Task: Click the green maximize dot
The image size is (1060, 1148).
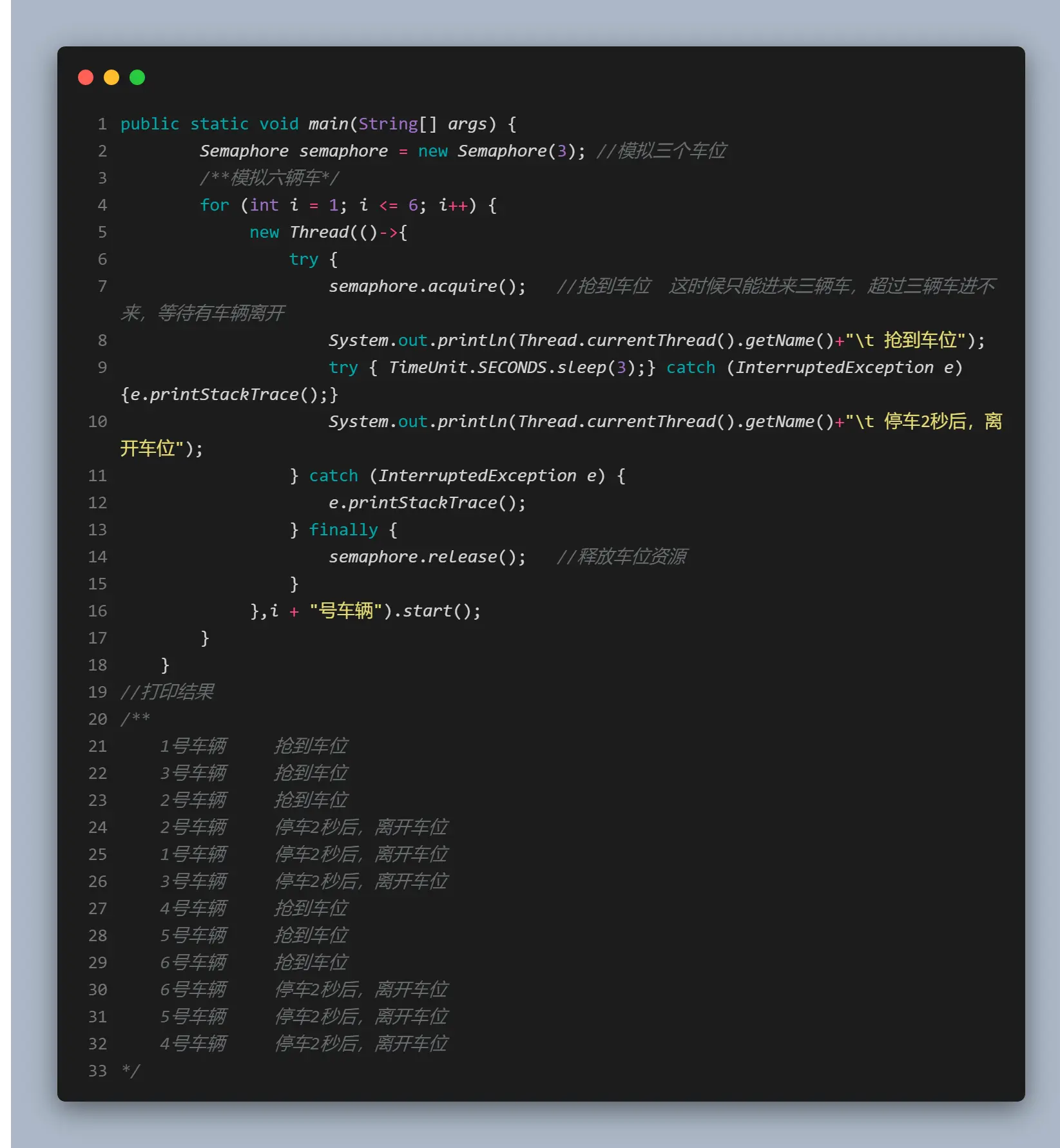Action: pos(137,77)
